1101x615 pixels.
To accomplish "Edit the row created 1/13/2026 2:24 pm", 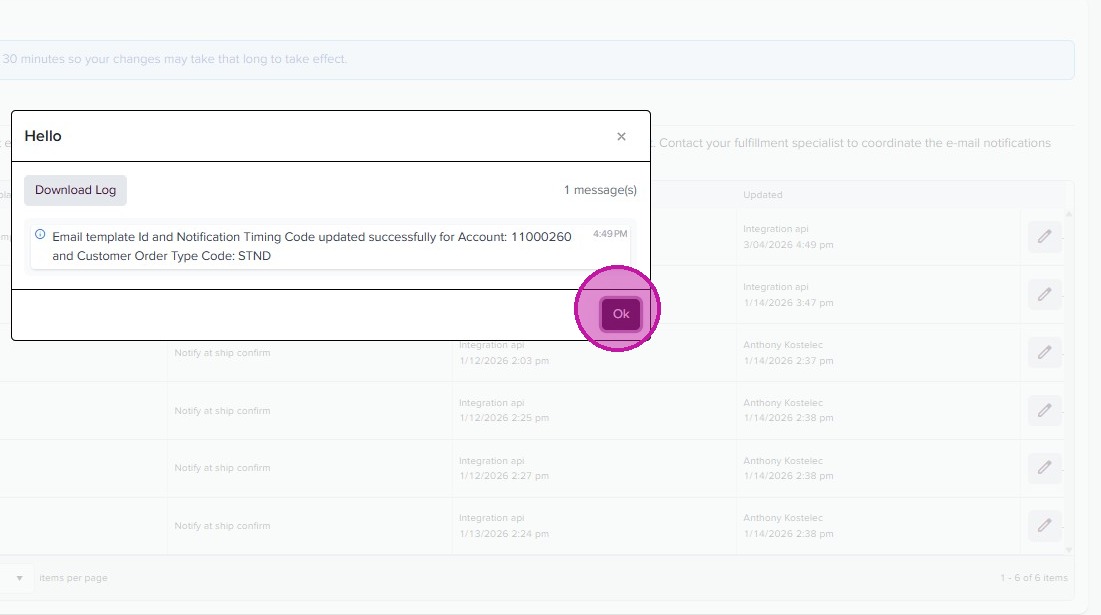I will point(1044,526).
